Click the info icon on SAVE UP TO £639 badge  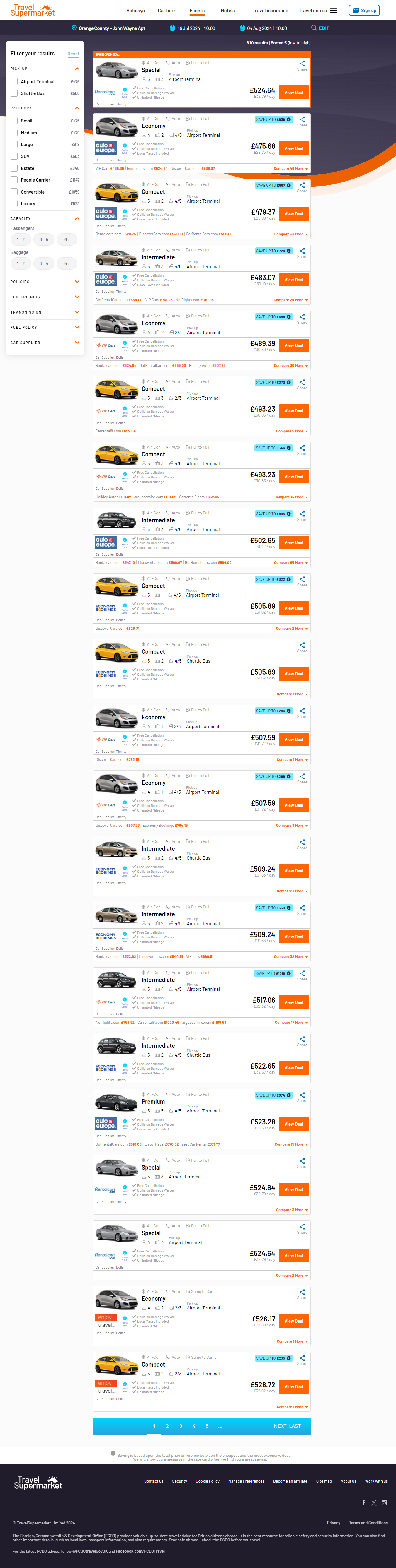point(289,119)
